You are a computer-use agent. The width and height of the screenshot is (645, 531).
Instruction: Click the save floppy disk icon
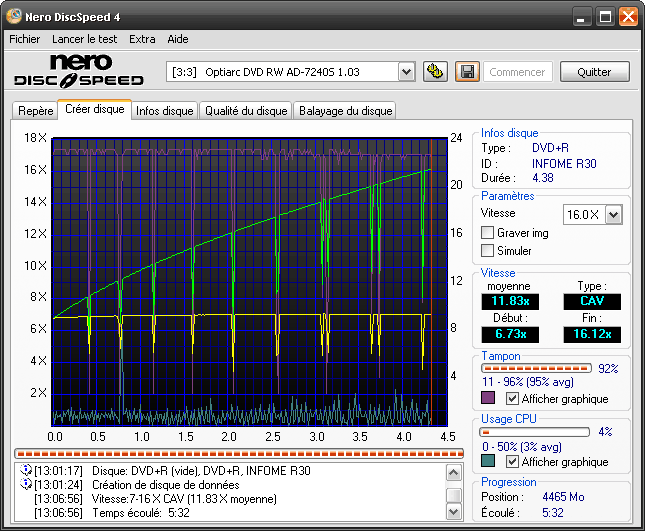[x=467, y=72]
